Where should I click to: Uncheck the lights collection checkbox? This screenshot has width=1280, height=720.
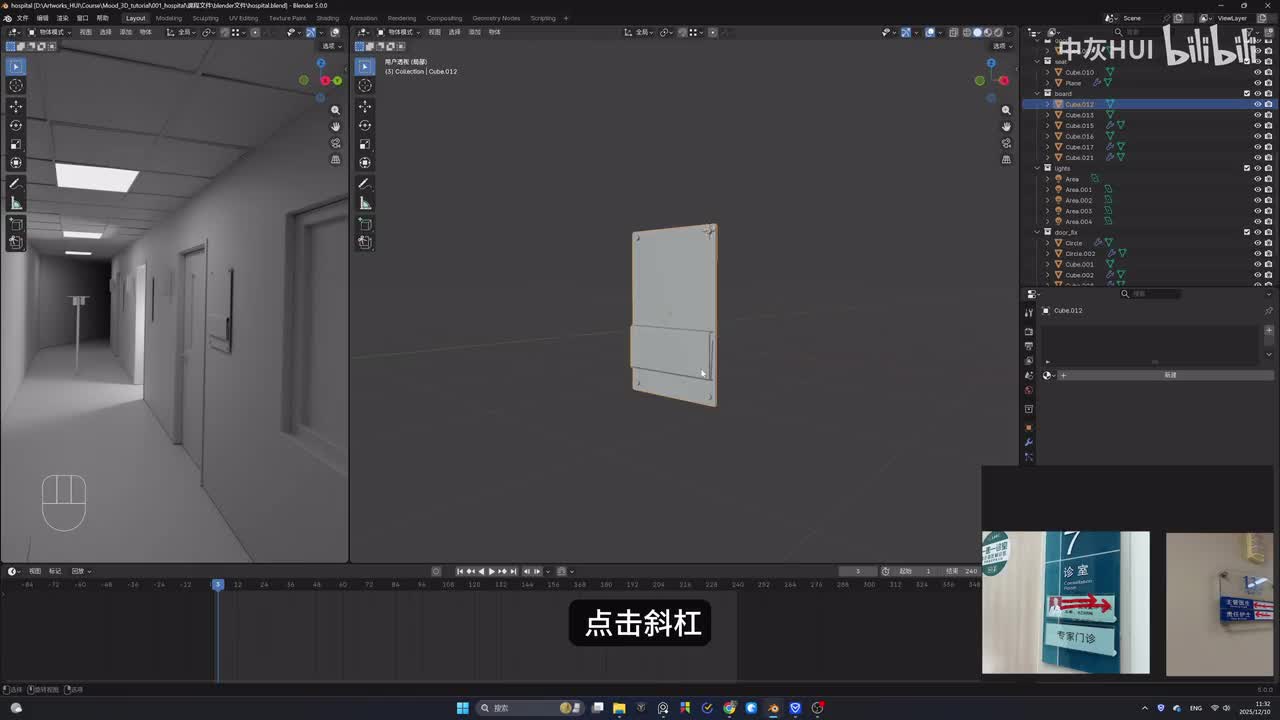[1247, 168]
